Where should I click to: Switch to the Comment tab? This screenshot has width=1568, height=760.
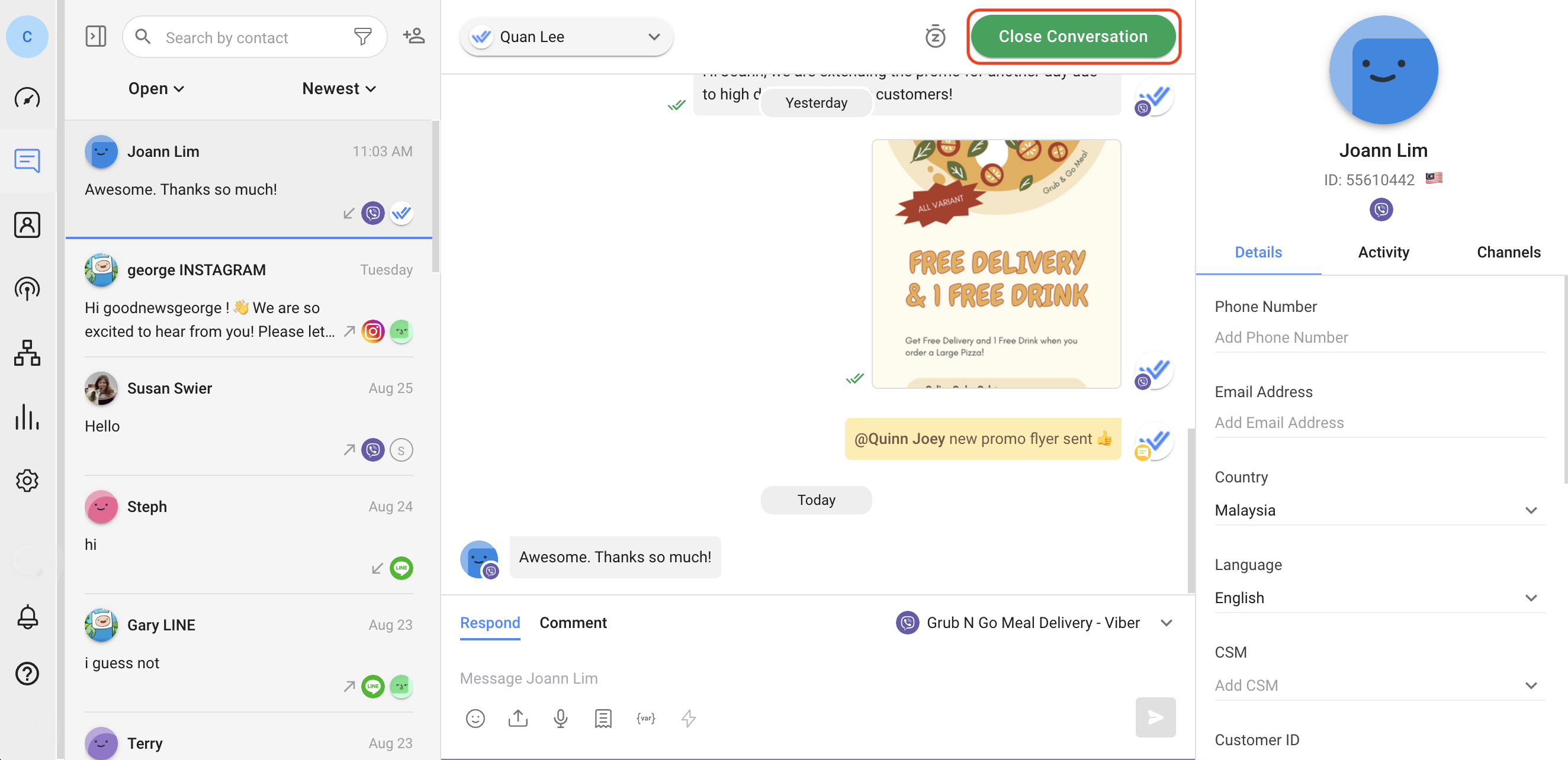pos(572,623)
